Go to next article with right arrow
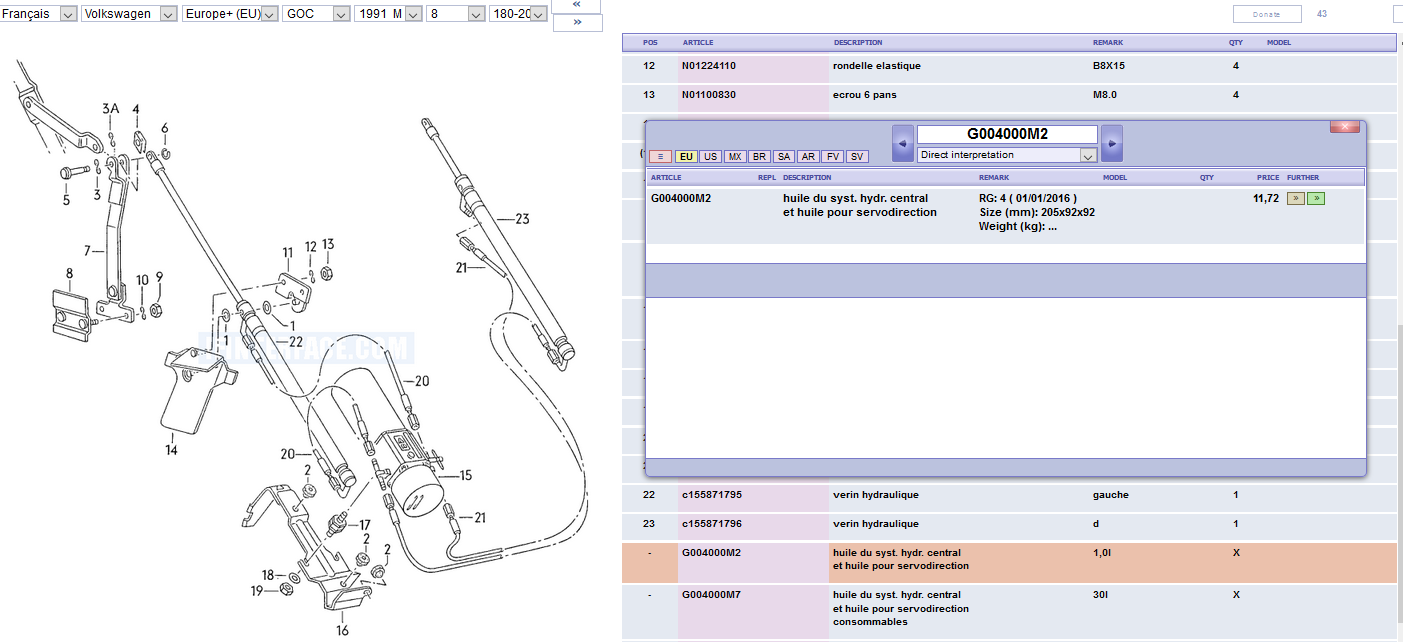 point(1112,143)
